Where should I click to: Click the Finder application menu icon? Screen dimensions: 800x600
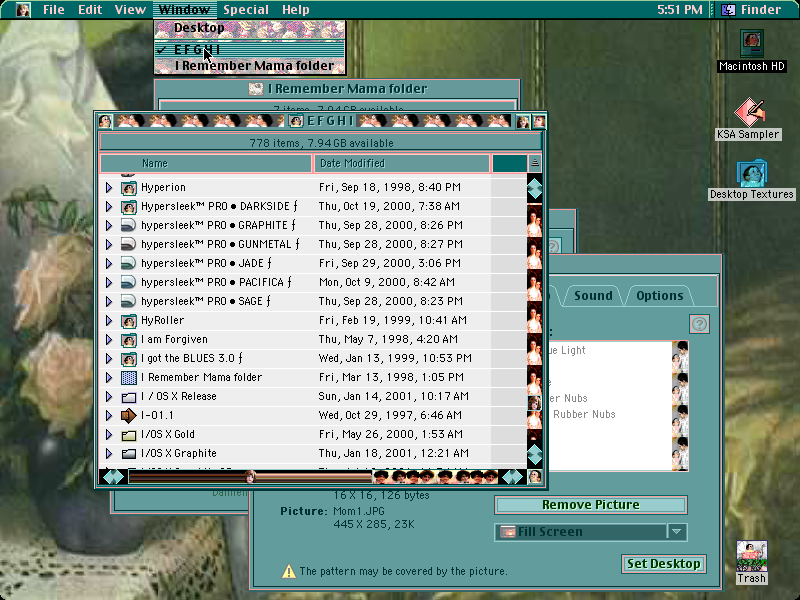pyautogui.click(x=728, y=10)
